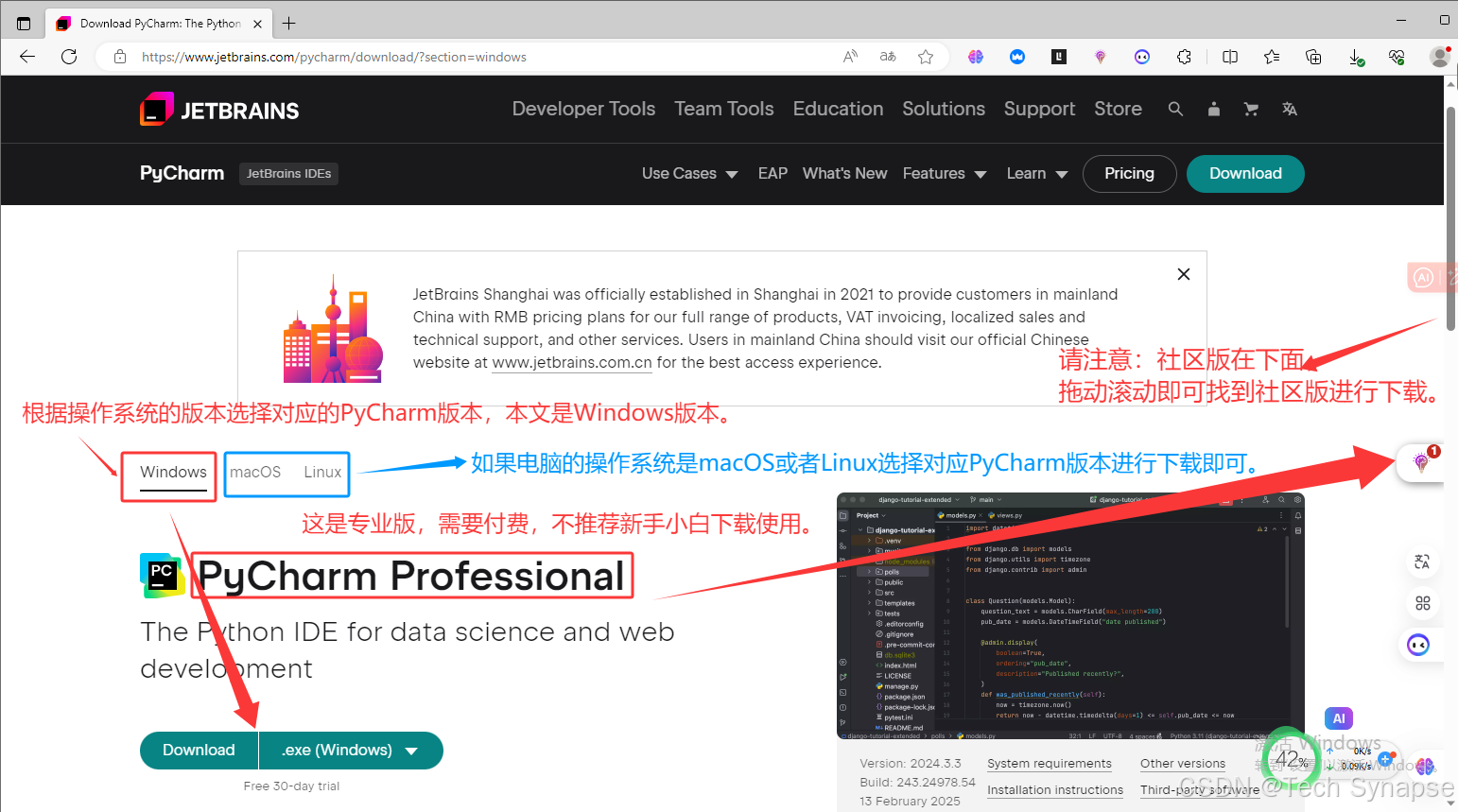Click the sidebar translate icon
This screenshot has width=1458, height=812.
[1422, 561]
